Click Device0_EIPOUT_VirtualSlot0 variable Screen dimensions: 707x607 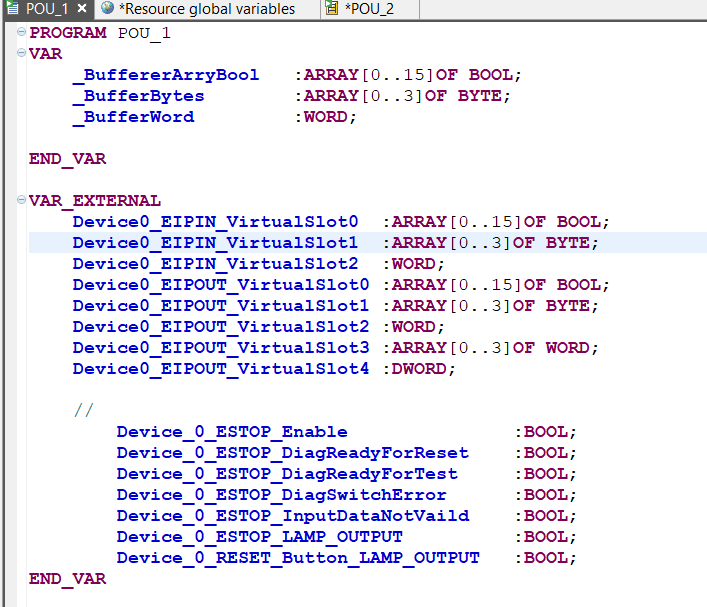click(221, 285)
